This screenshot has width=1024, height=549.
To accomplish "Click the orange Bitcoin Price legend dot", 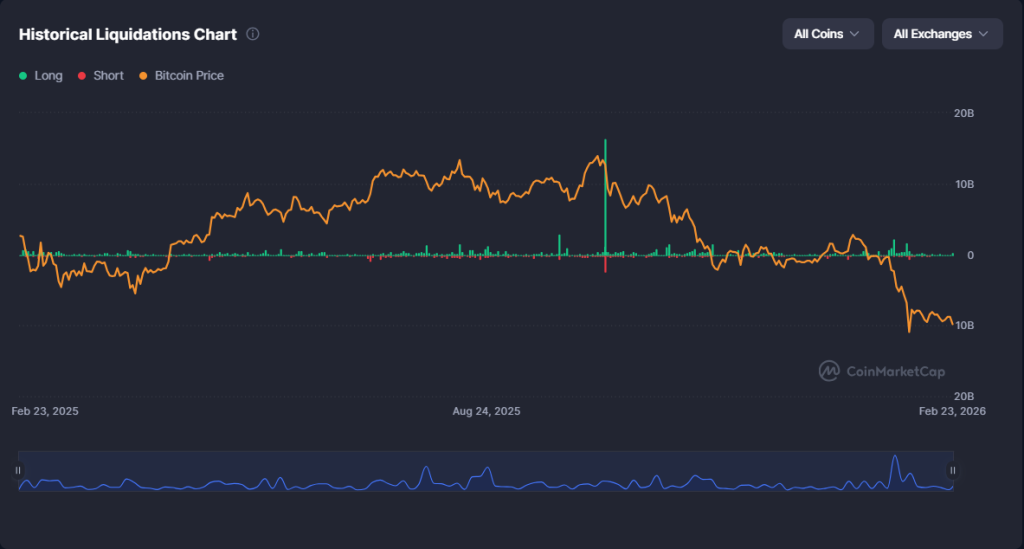I will [143, 76].
